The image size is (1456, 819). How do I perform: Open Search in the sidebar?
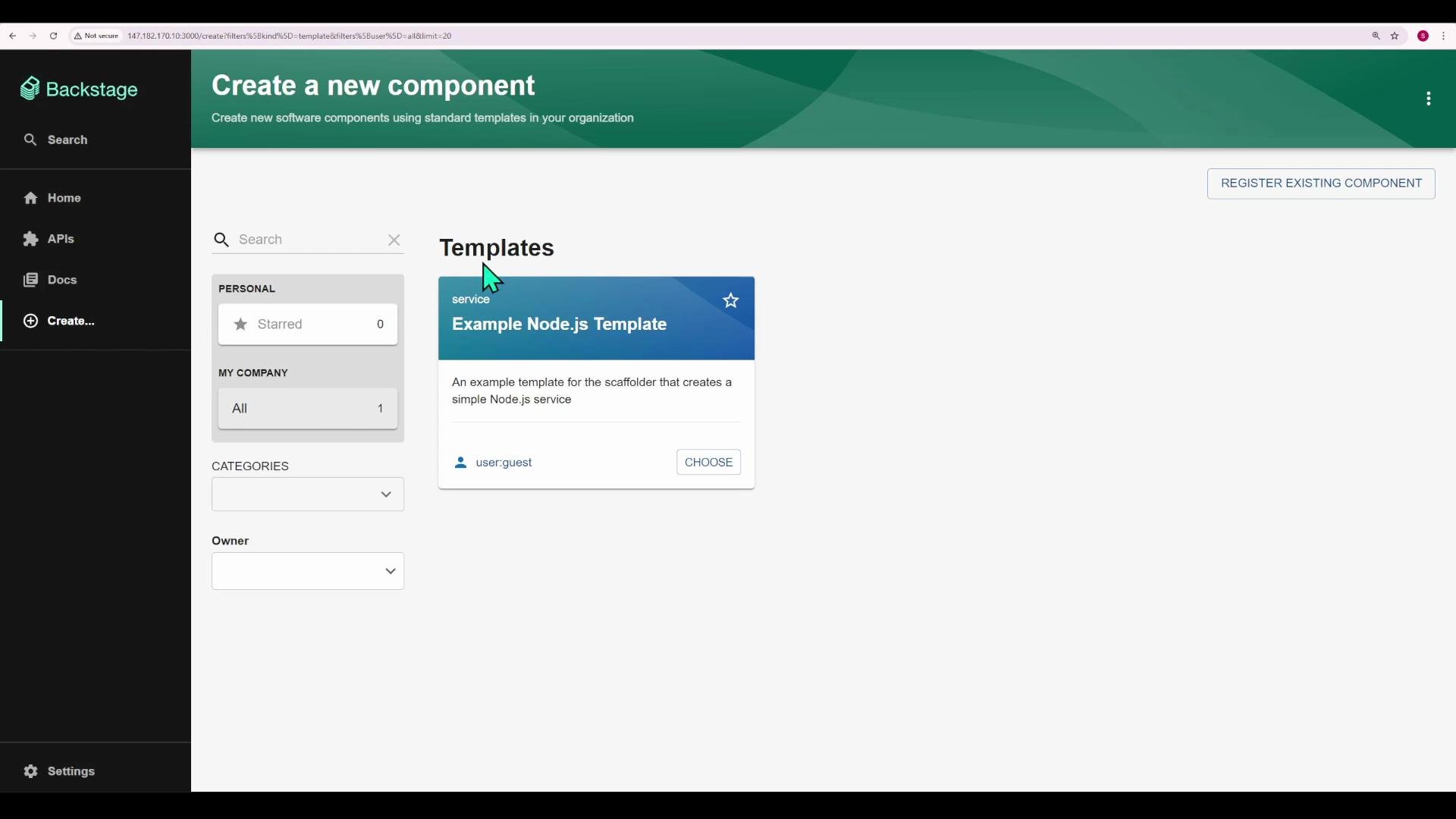point(56,140)
